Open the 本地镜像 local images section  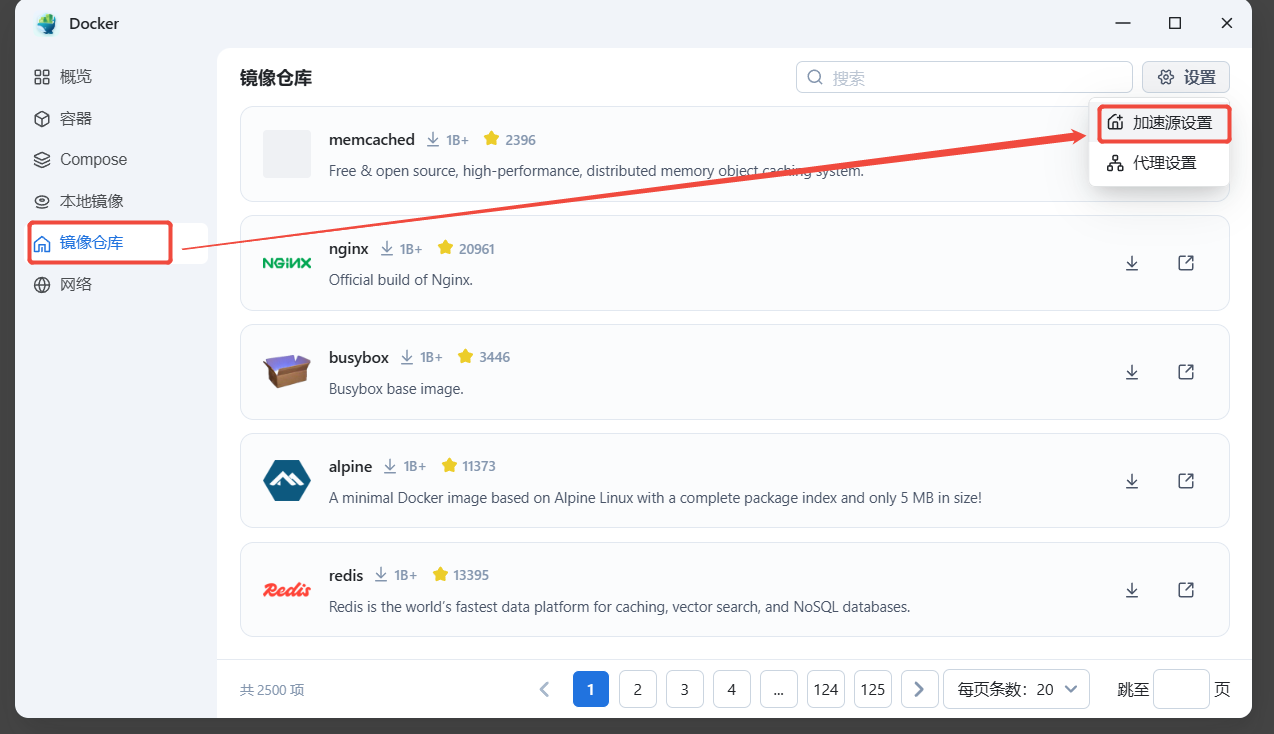pos(91,201)
